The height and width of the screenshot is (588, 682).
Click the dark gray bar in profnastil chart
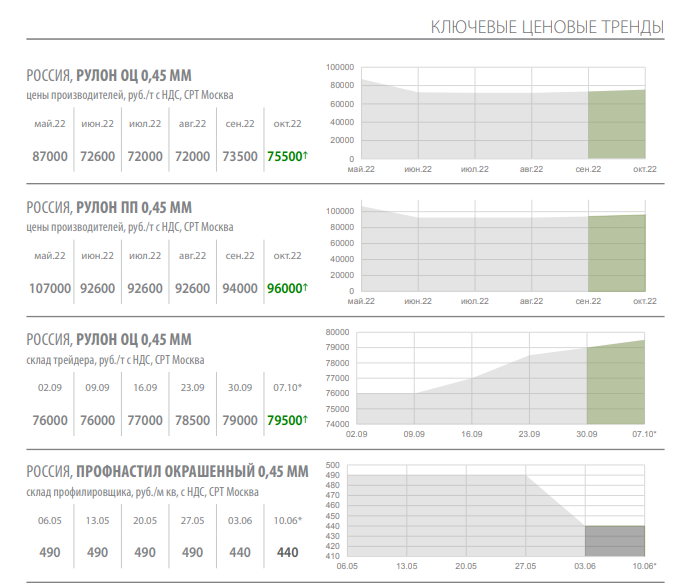(x=615, y=541)
